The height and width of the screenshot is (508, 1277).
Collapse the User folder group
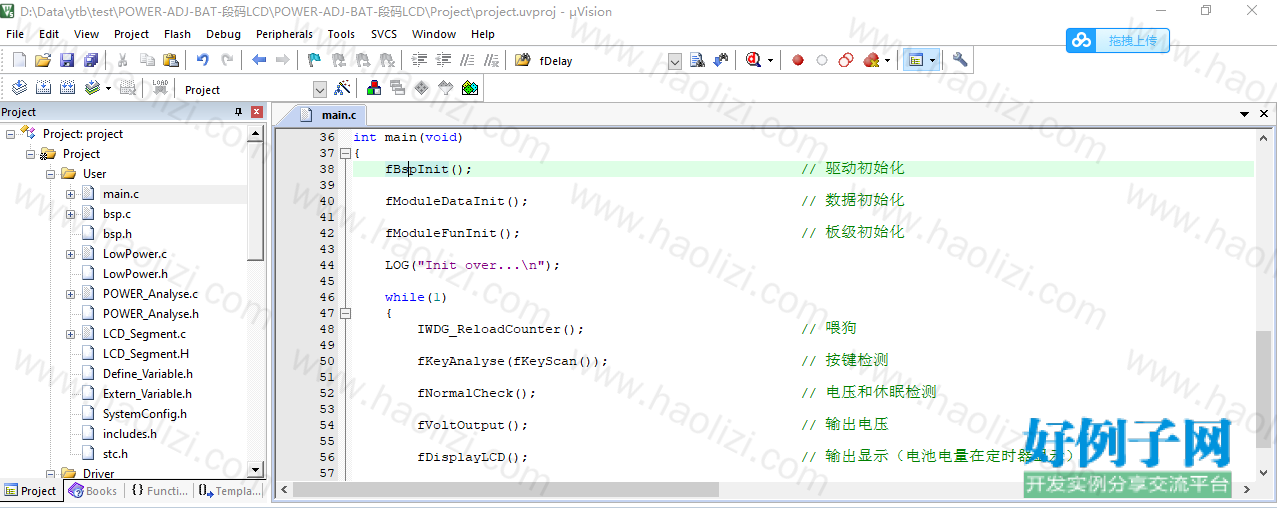(51, 174)
